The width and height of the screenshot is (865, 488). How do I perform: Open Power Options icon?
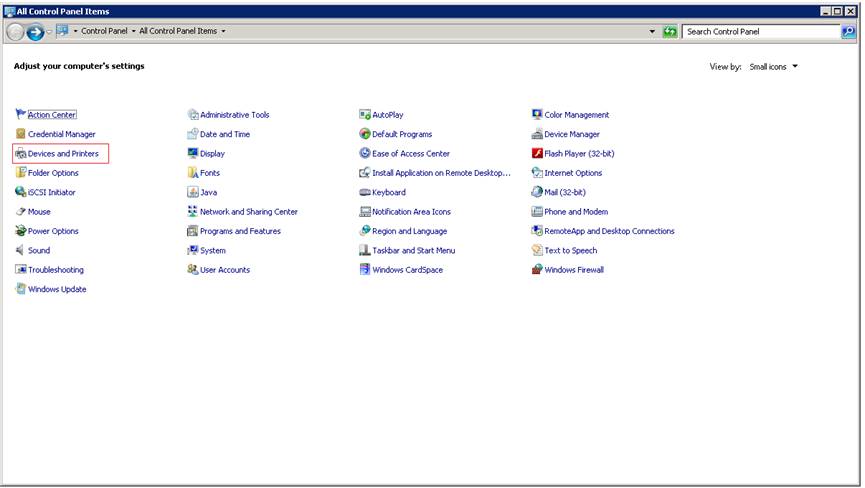[x=20, y=230]
